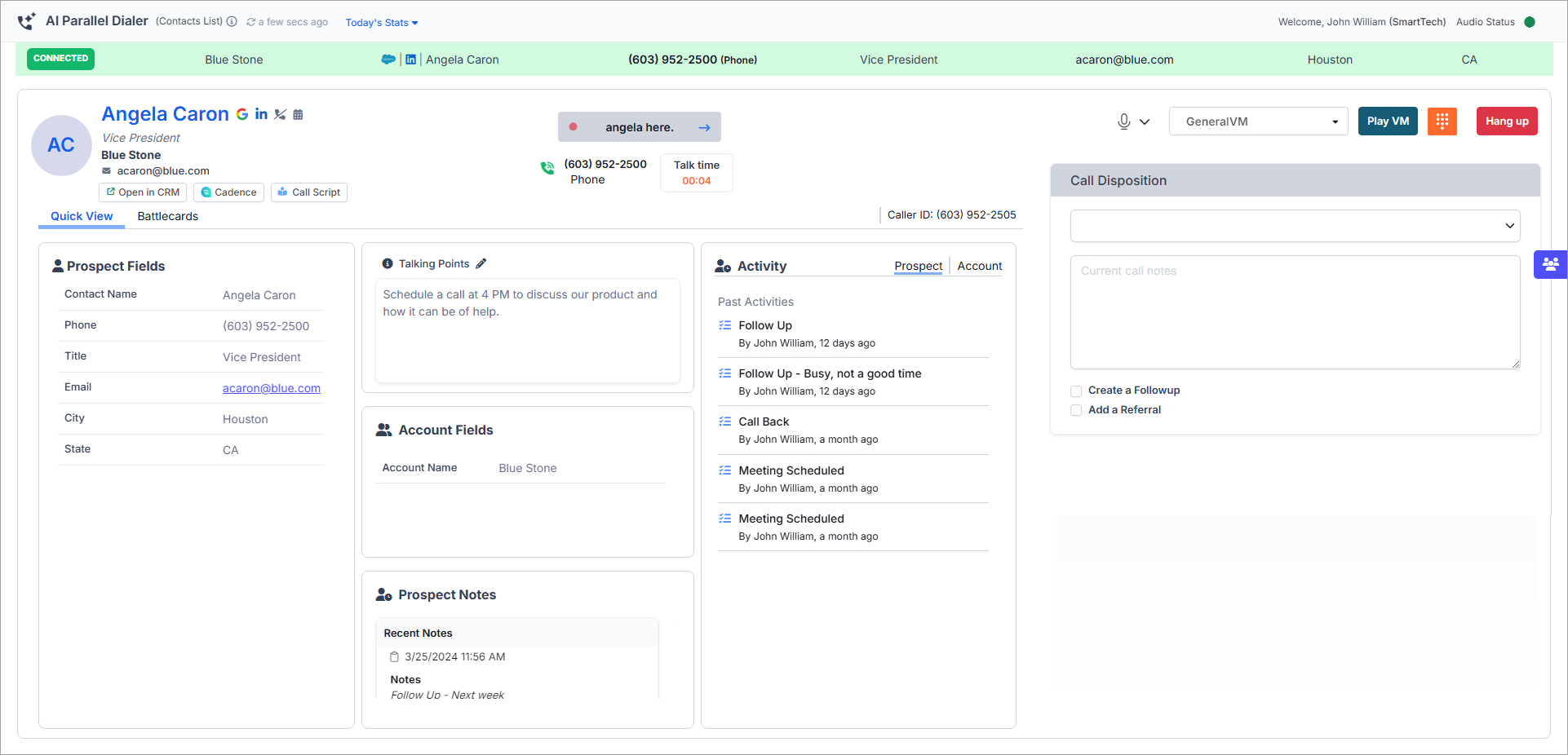Select the Account activity tab
Viewport: 1568px width, 755px height.
click(x=980, y=266)
